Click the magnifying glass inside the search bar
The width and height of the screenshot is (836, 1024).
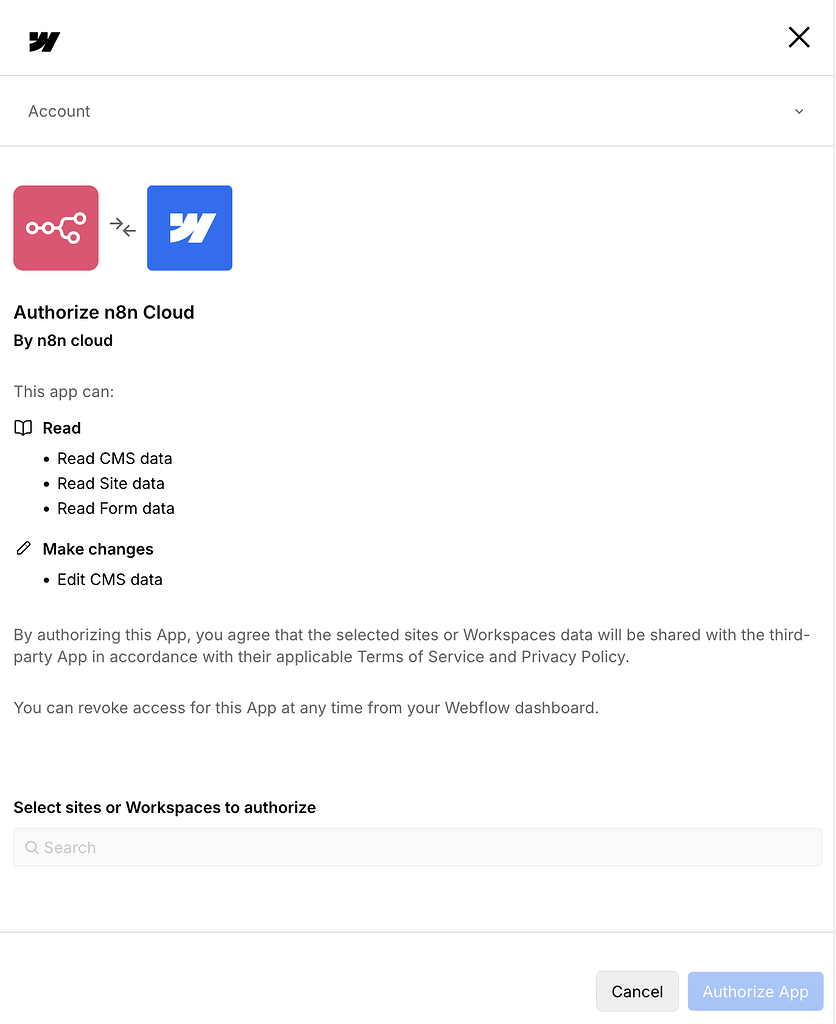coord(31,847)
